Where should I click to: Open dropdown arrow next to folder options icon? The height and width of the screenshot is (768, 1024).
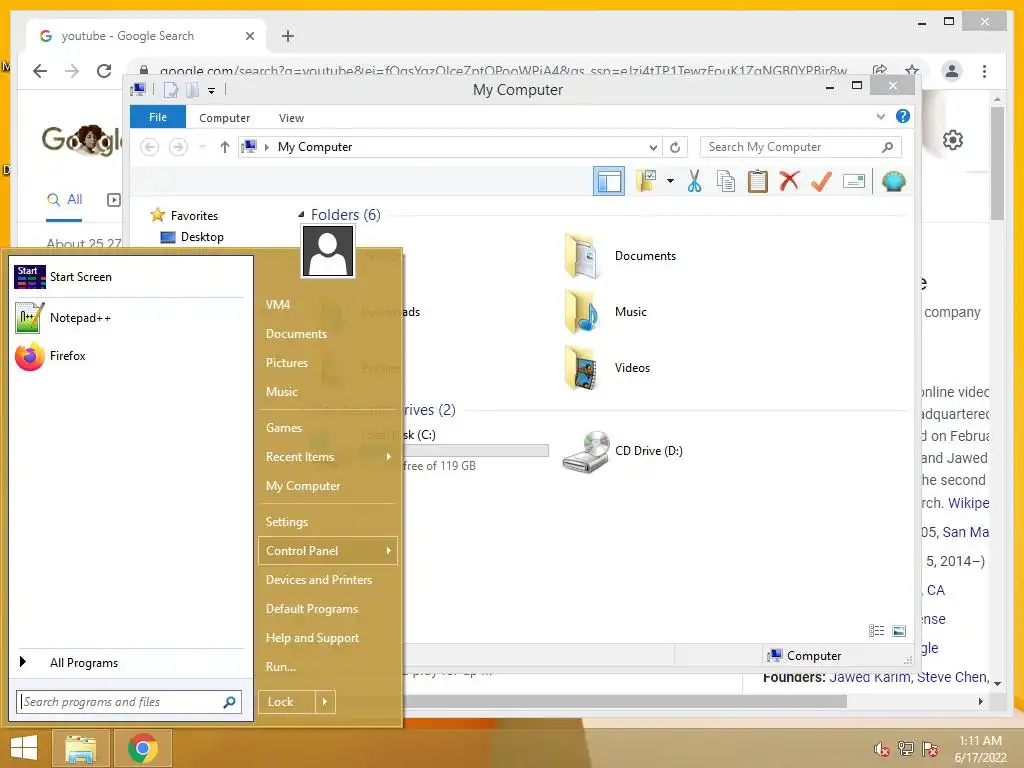click(671, 181)
